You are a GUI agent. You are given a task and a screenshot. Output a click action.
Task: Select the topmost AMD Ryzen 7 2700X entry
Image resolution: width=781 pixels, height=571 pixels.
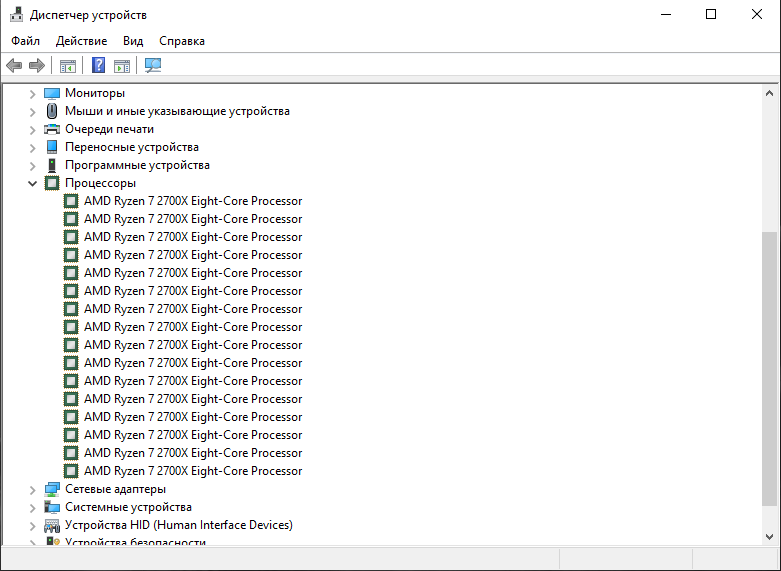[193, 201]
